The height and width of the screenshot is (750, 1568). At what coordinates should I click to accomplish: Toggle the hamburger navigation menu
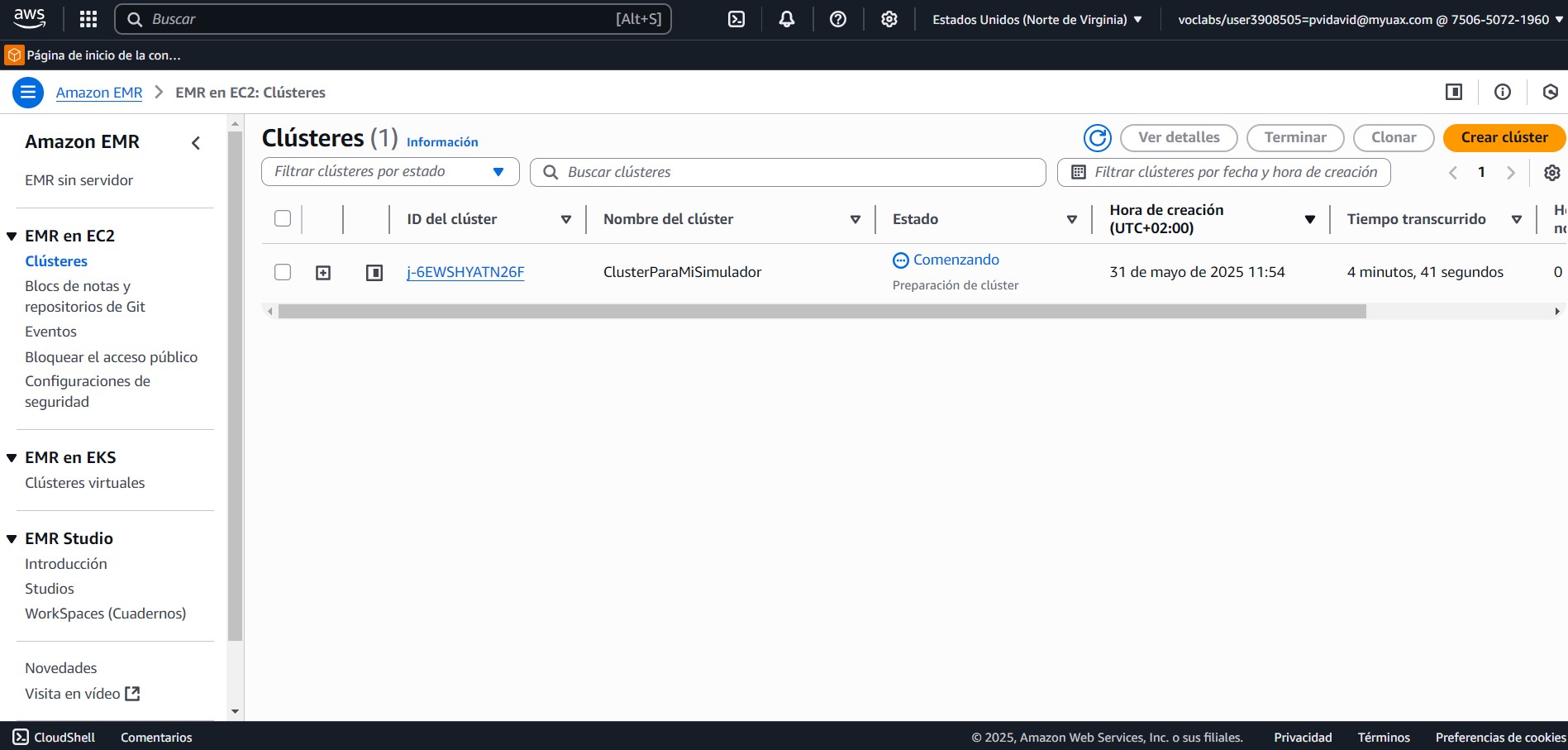pos(27,92)
